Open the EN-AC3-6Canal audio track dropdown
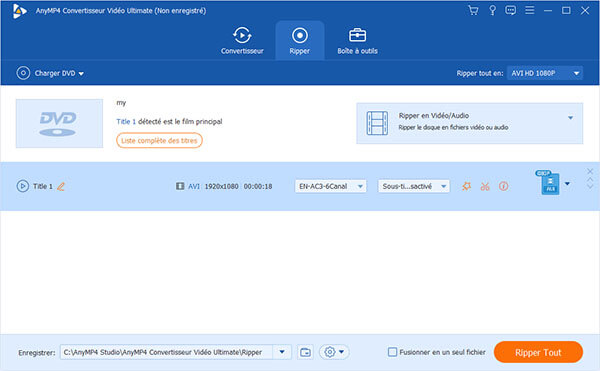This screenshot has height=371, width=600. [330, 186]
